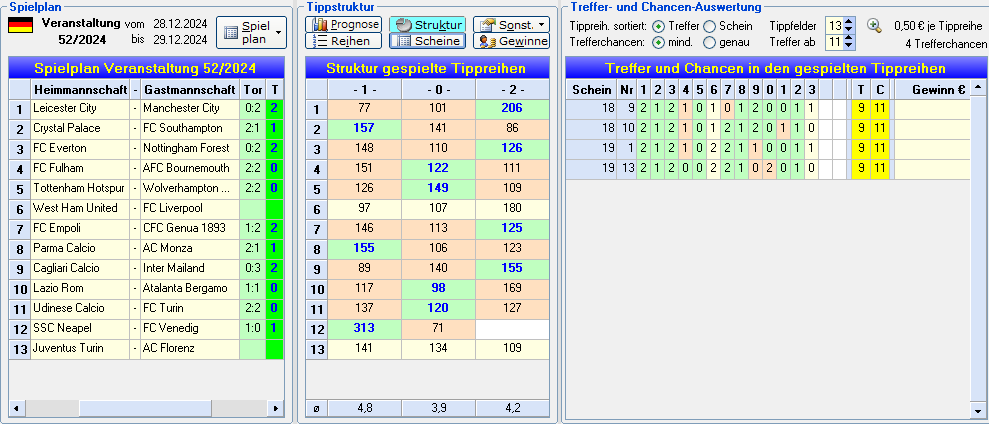This screenshot has width=989, height=424.
Task: Click the average value 4,8
Action: [x=364, y=408]
